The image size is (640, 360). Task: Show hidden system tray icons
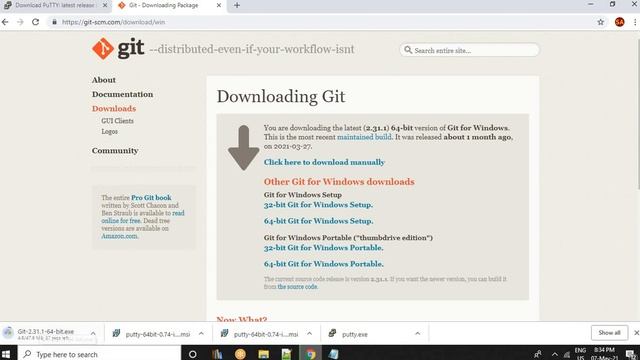[554, 354]
